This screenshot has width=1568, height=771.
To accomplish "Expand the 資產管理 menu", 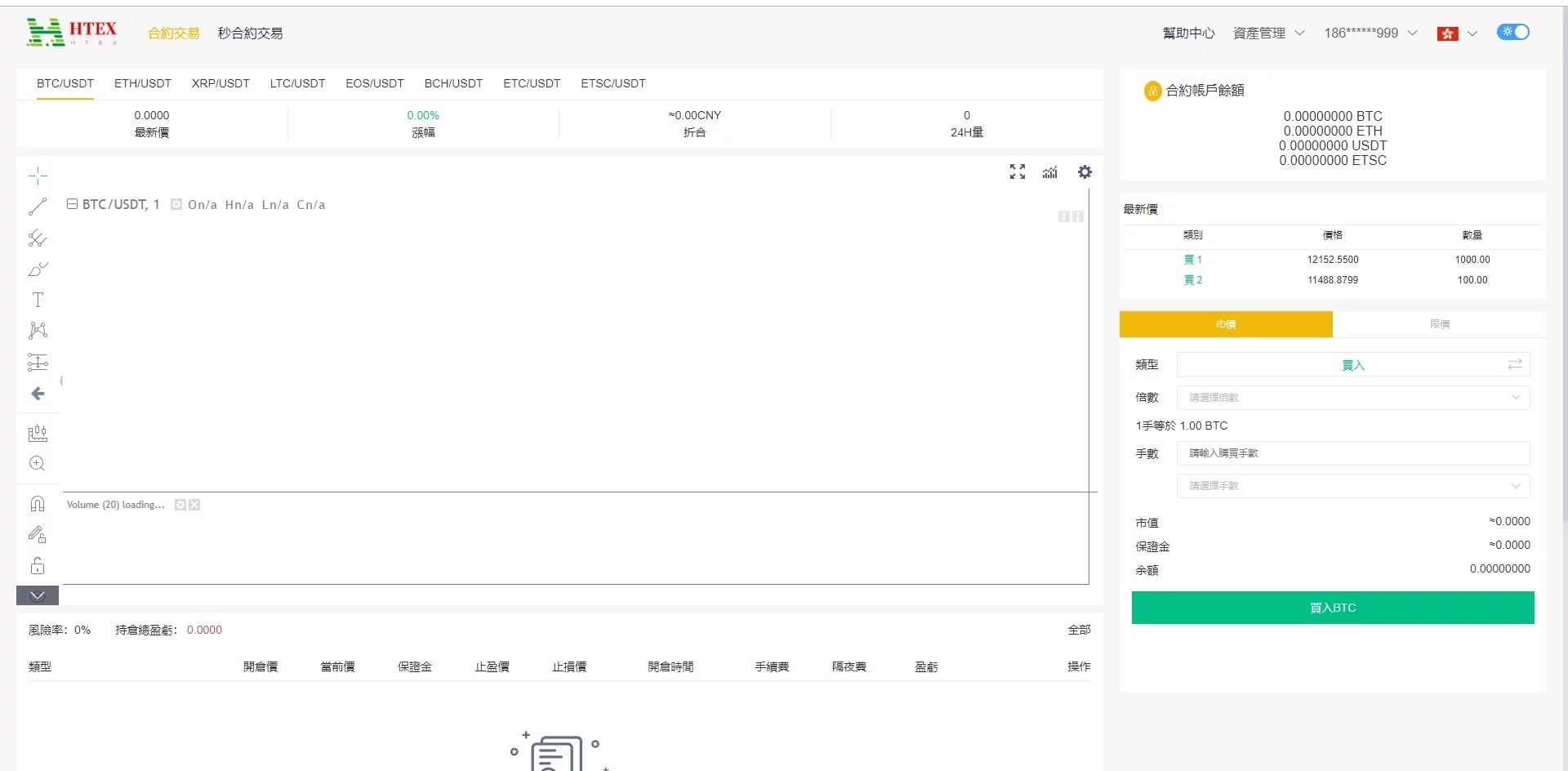I will coord(1268,33).
